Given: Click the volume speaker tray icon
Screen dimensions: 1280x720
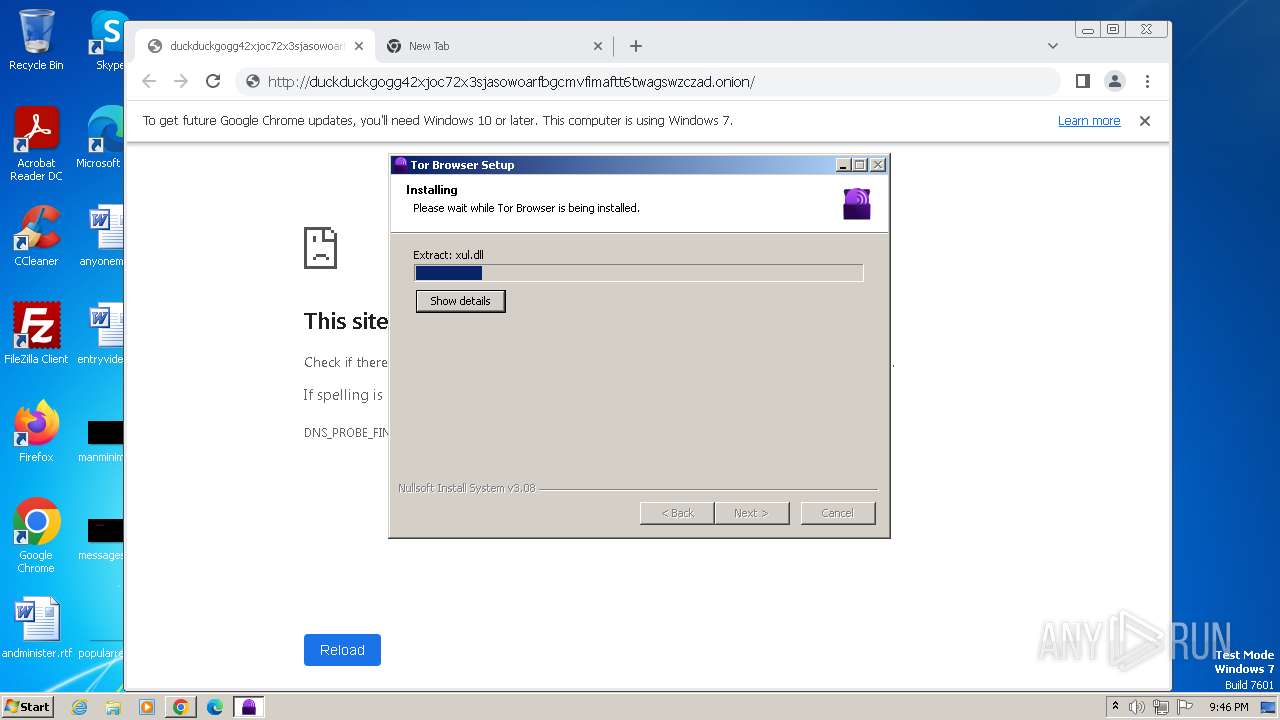Looking at the screenshot, I should pyautogui.click(x=1137, y=707).
